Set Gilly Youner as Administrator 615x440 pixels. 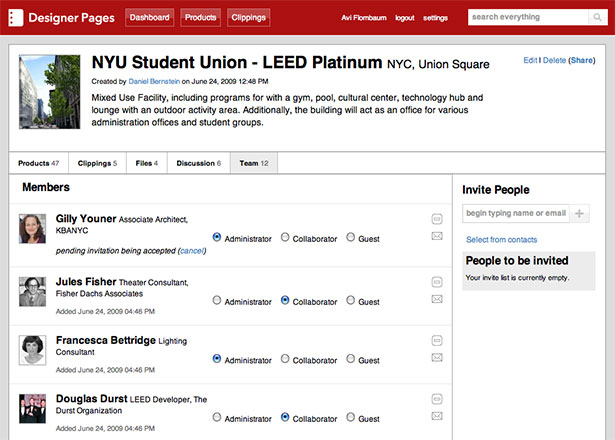click(x=217, y=237)
